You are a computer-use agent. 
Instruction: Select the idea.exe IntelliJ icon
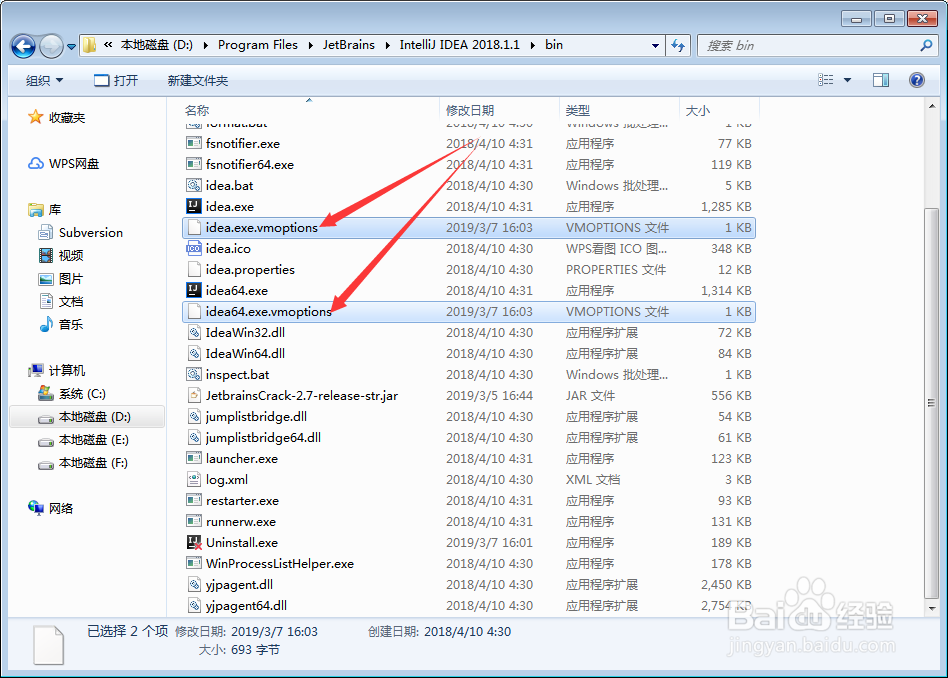(x=193, y=206)
